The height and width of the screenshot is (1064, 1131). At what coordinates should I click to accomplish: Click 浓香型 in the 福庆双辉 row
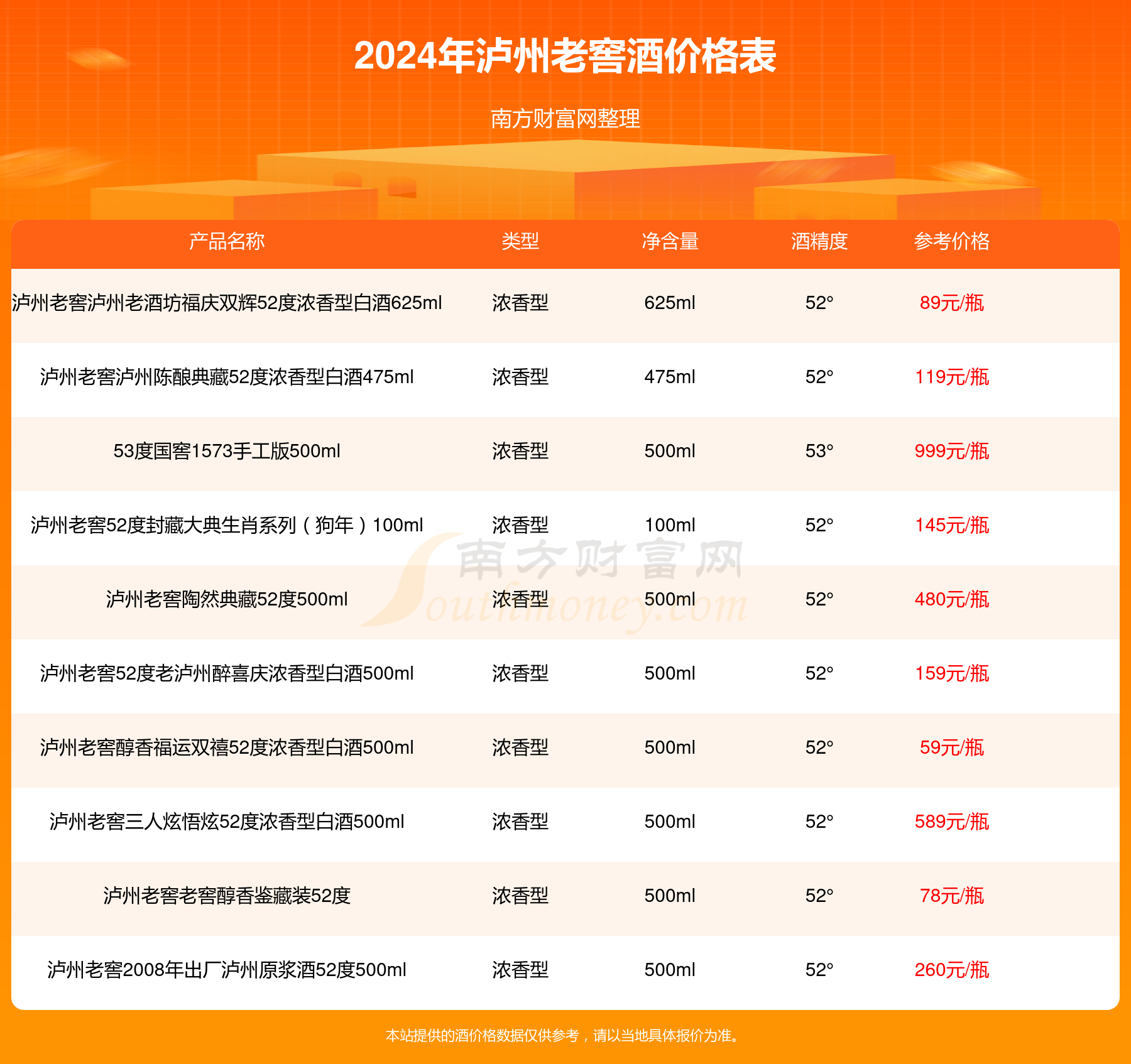[520, 303]
